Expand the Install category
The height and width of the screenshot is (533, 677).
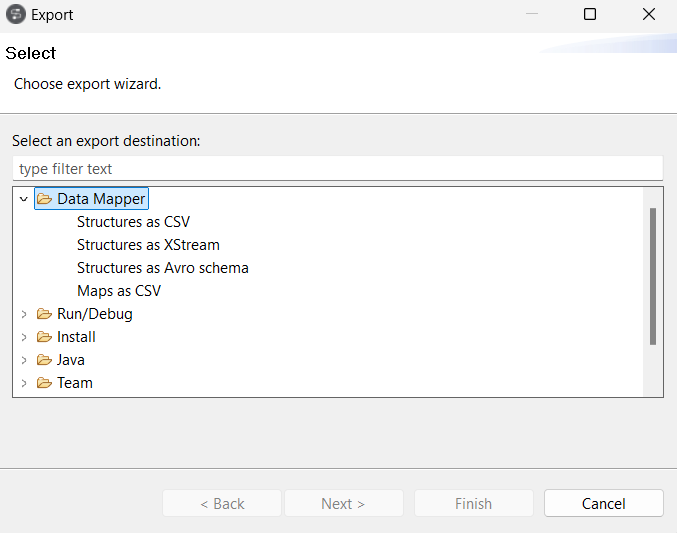click(24, 337)
